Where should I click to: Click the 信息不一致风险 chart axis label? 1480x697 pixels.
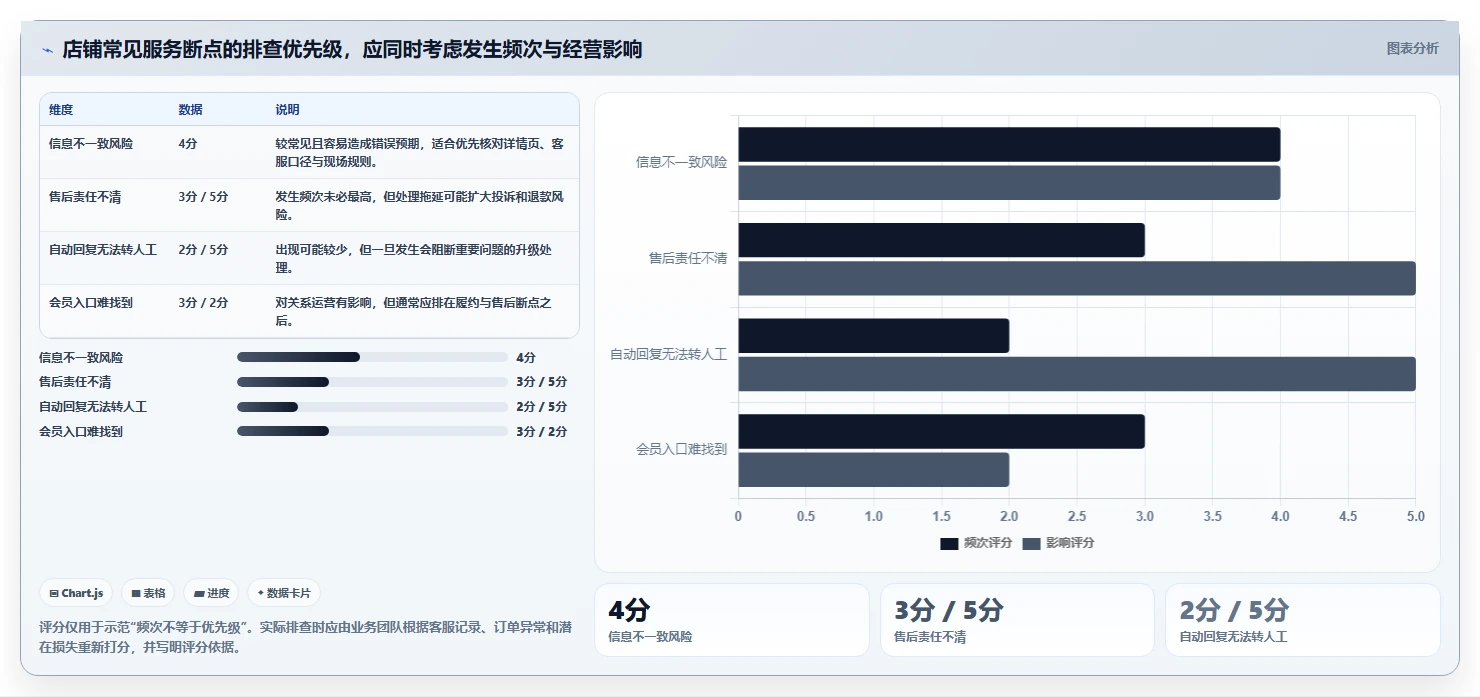coord(681,162)
